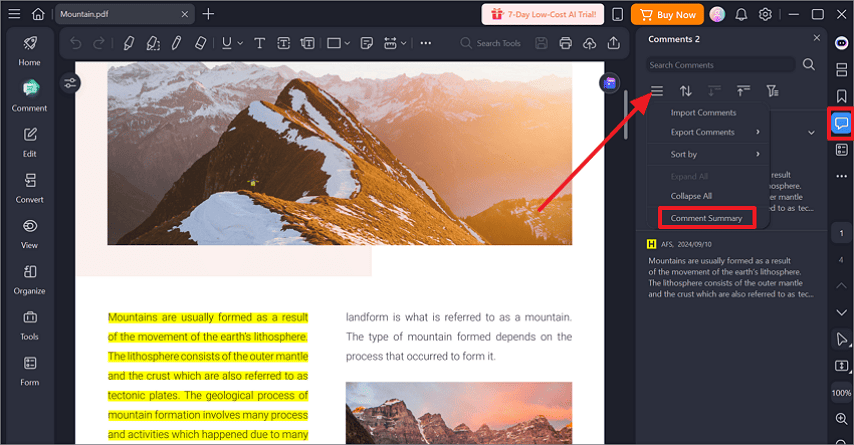Open the 7-Day Low-Cost AI Trial offer
The width and height of the screenshot is (854, 445).
543,15
